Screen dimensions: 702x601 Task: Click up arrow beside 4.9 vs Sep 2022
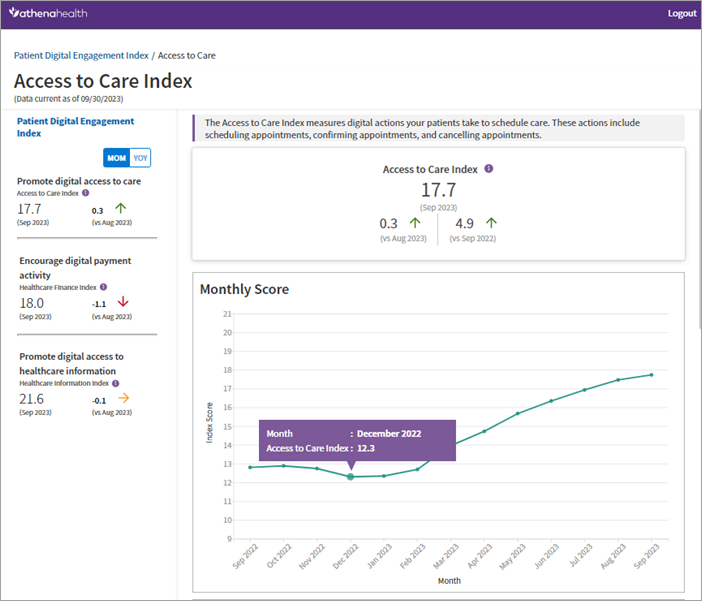tap(491, 223)
